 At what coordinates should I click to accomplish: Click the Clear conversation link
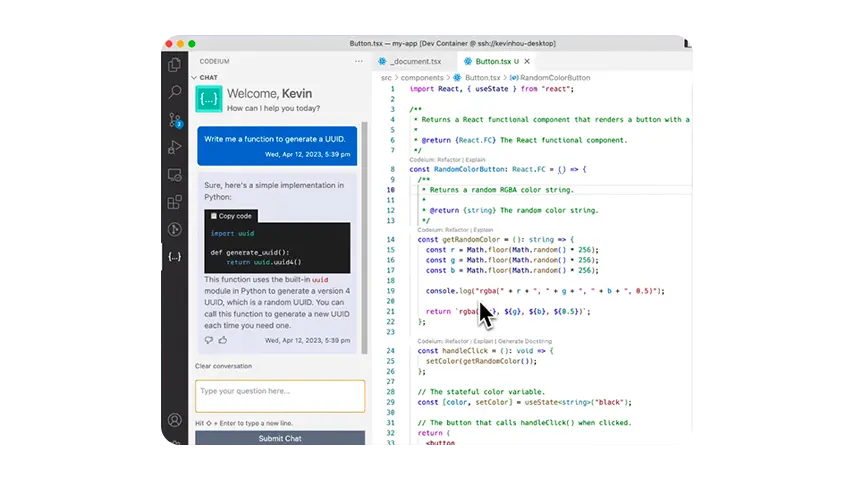(223, 366)
